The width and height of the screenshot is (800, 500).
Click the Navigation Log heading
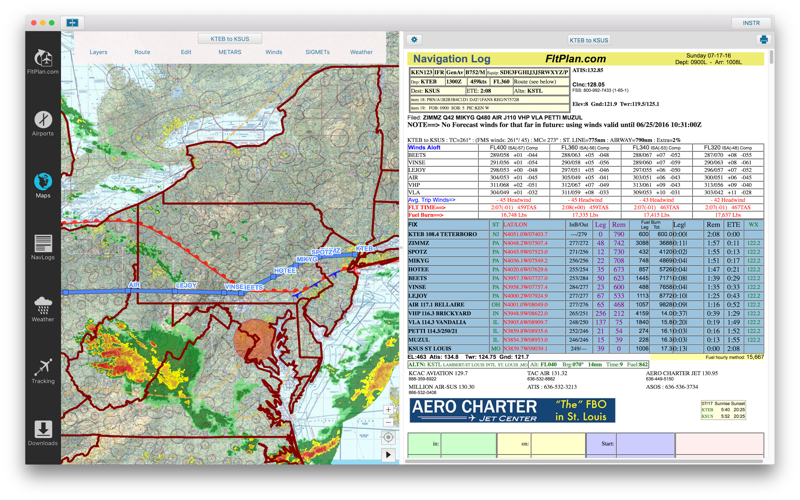coord(452,59)
